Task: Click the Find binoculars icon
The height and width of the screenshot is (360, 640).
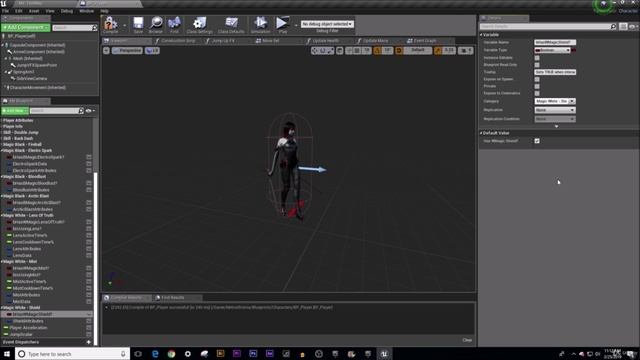Action: [x=174, y=22]
